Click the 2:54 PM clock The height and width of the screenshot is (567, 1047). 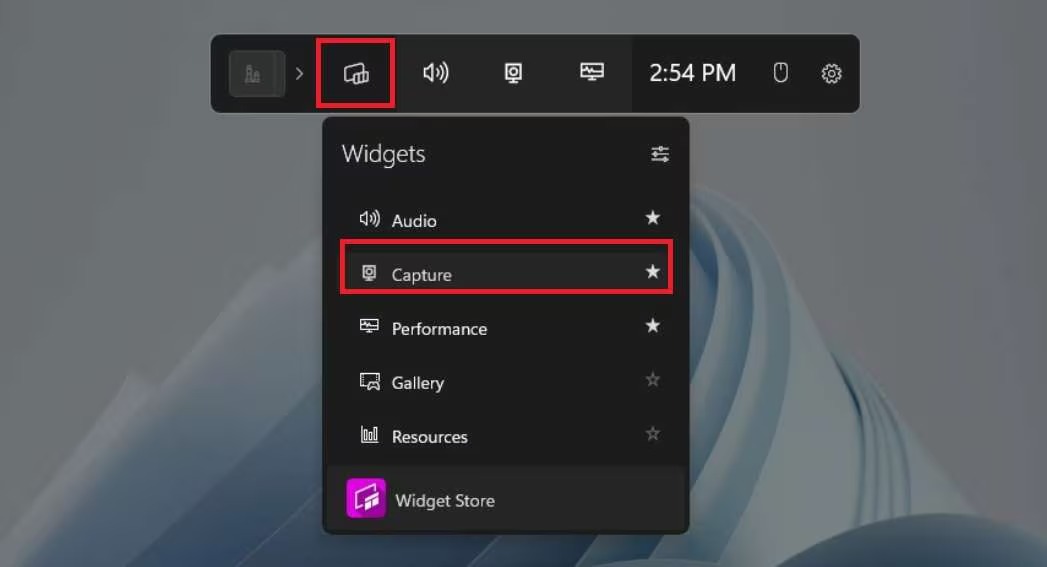[x=692, y=73]
